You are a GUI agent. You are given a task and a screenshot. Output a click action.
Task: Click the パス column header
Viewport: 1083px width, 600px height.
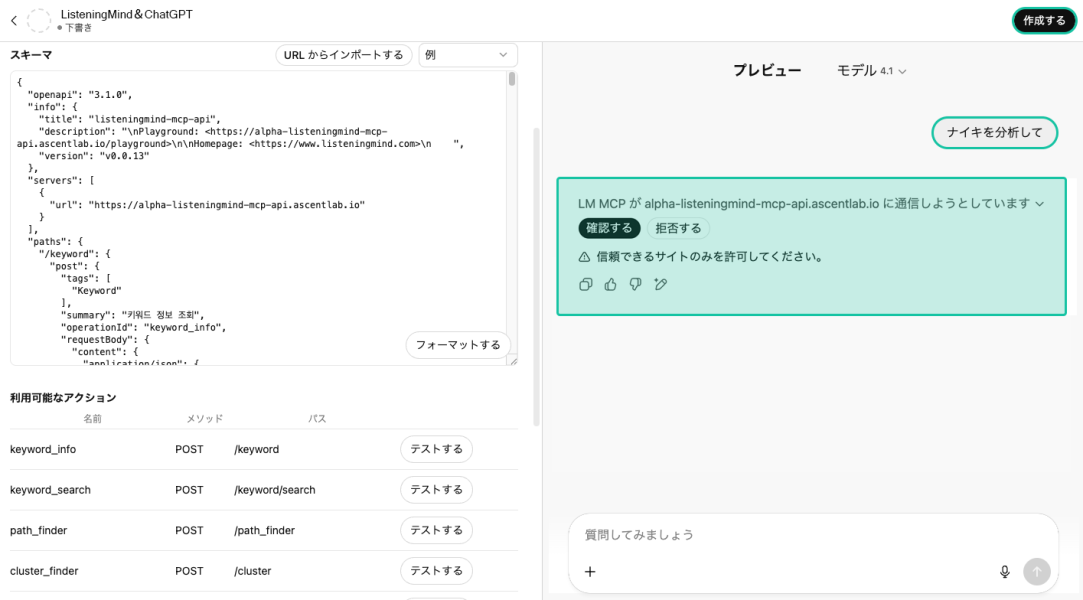point(317,419)
